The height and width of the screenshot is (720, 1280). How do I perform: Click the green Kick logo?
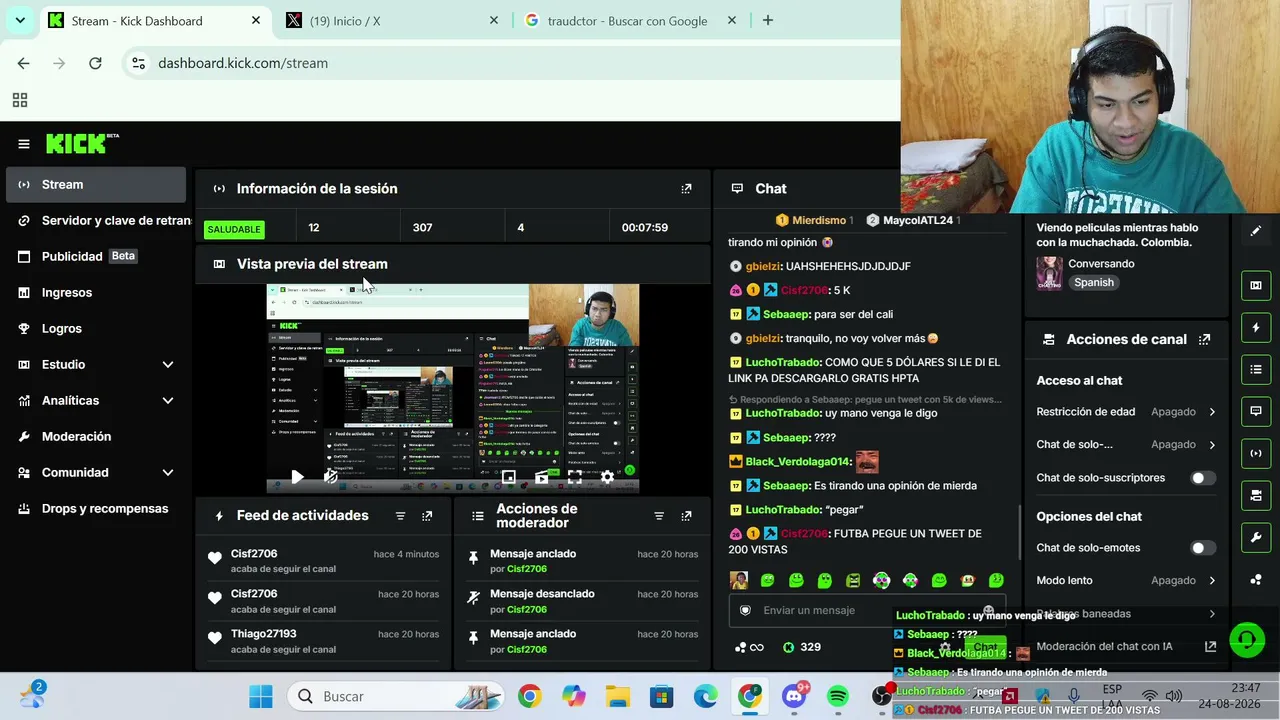[x=81, y=144]
